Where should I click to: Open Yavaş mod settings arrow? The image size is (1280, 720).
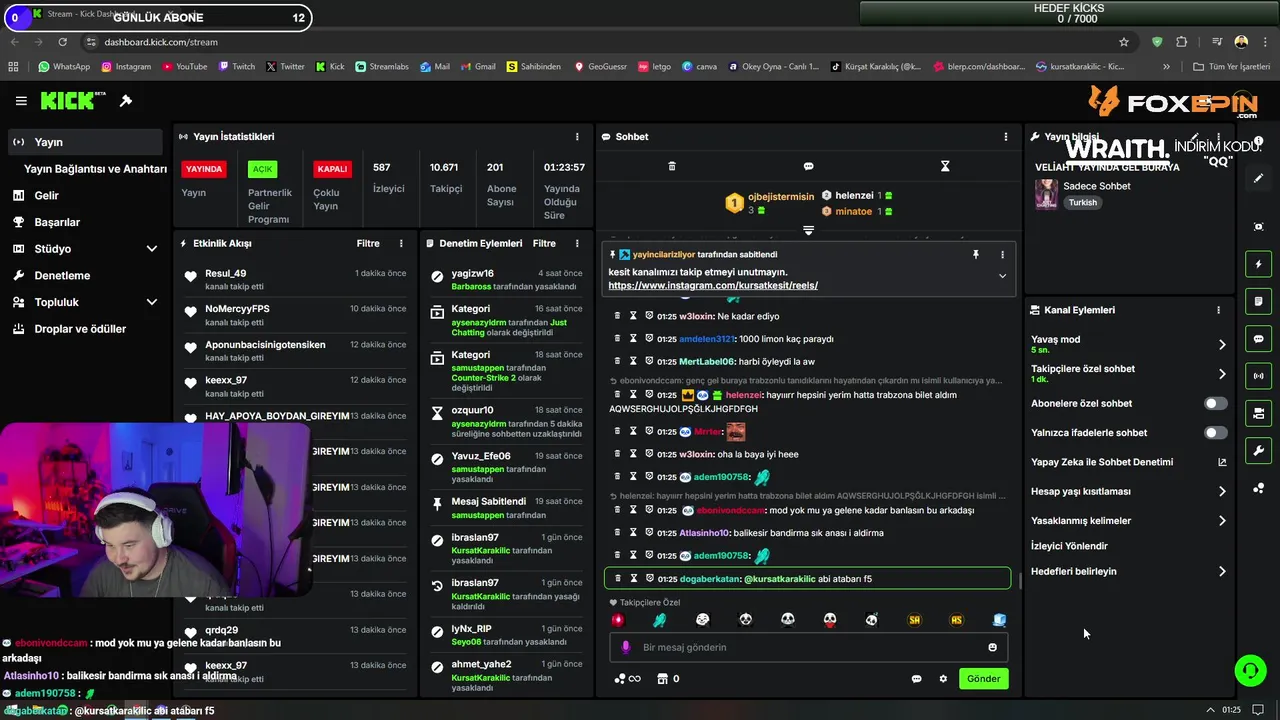point(1221,345)
